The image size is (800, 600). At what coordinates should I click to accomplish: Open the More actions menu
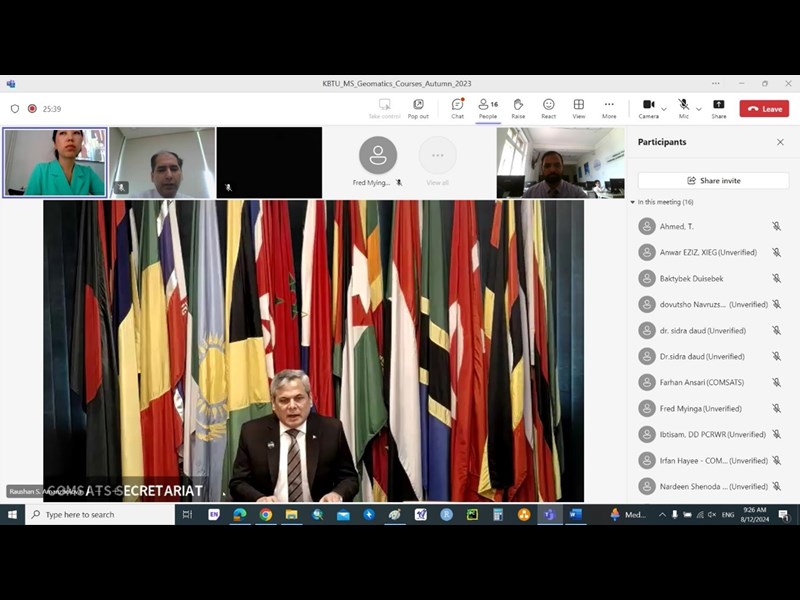609,109
